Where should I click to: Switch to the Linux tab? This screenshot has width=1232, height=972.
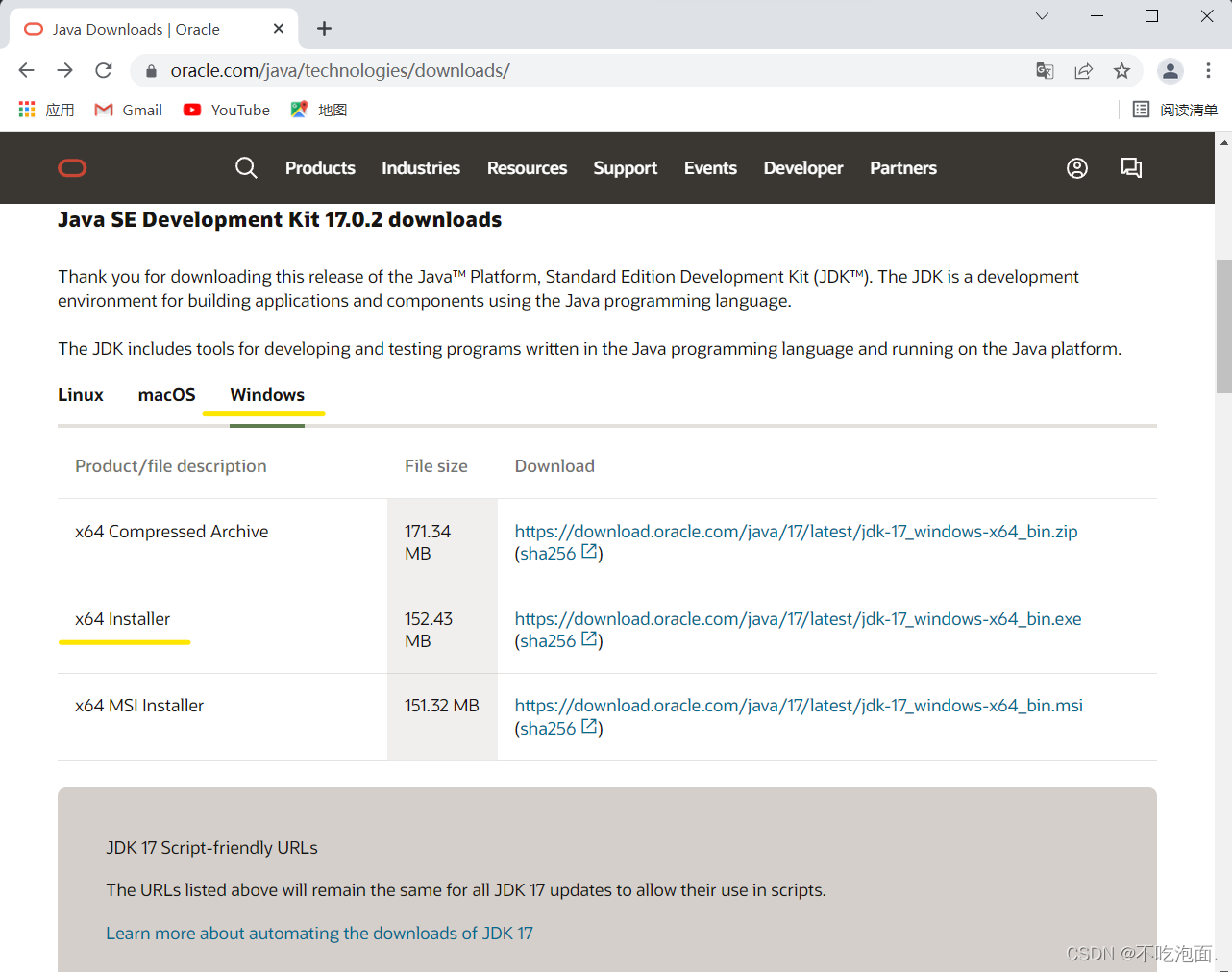tap(81, 395)
